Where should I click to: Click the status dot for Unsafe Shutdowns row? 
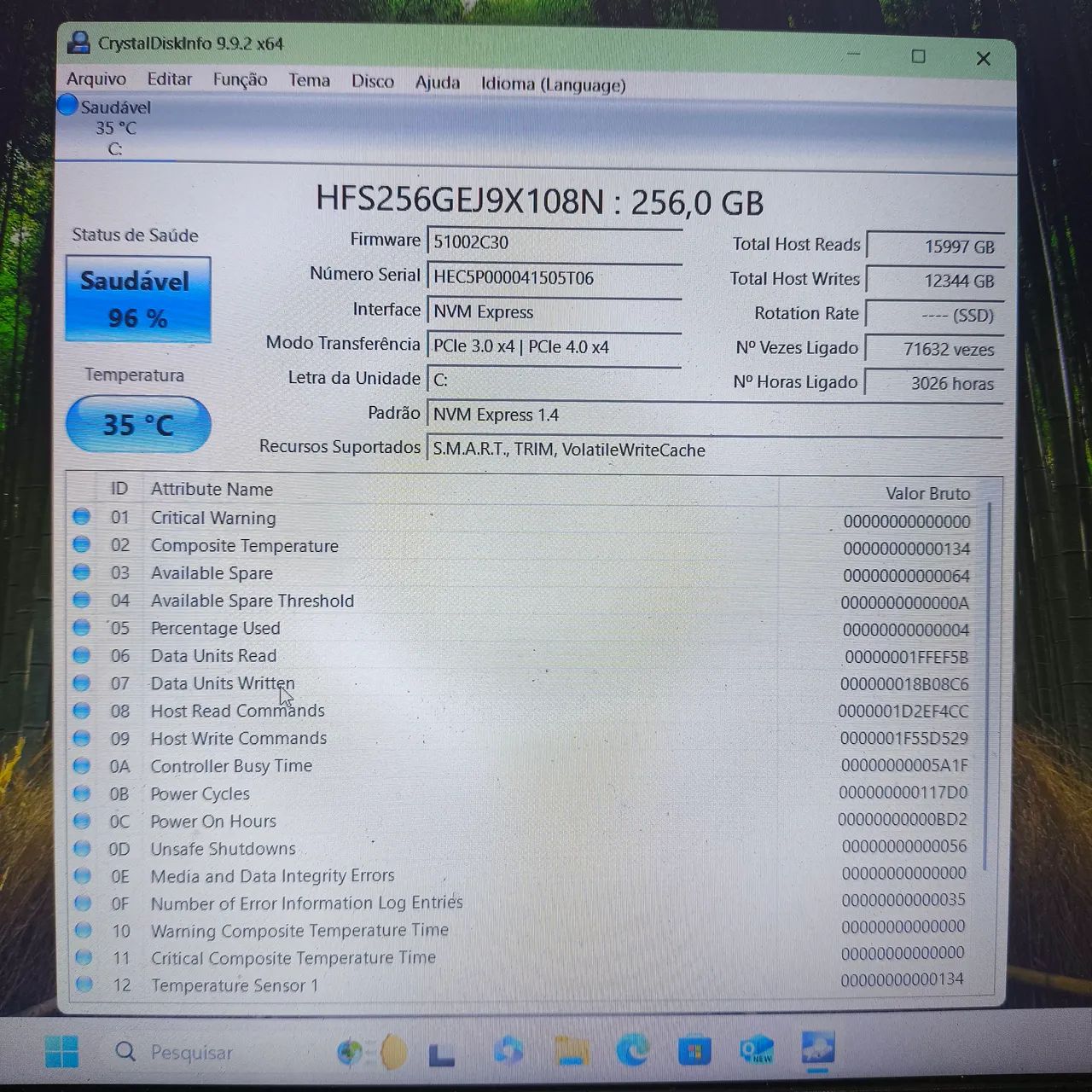click(x=82, y=849)
